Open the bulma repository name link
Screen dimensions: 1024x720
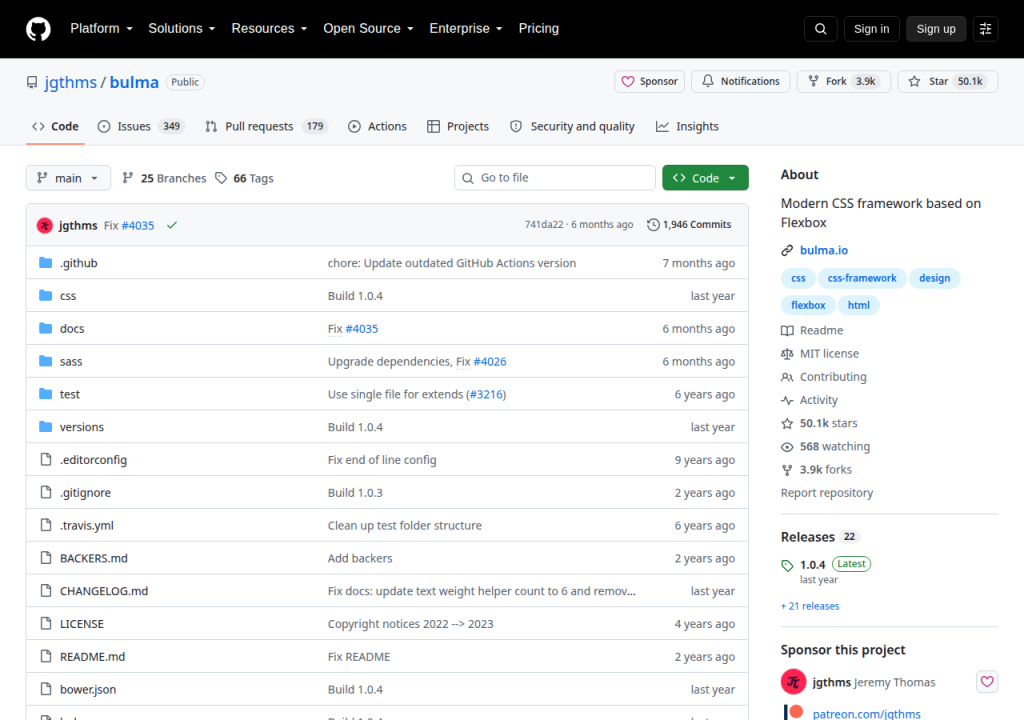click(x=134, y=82)
